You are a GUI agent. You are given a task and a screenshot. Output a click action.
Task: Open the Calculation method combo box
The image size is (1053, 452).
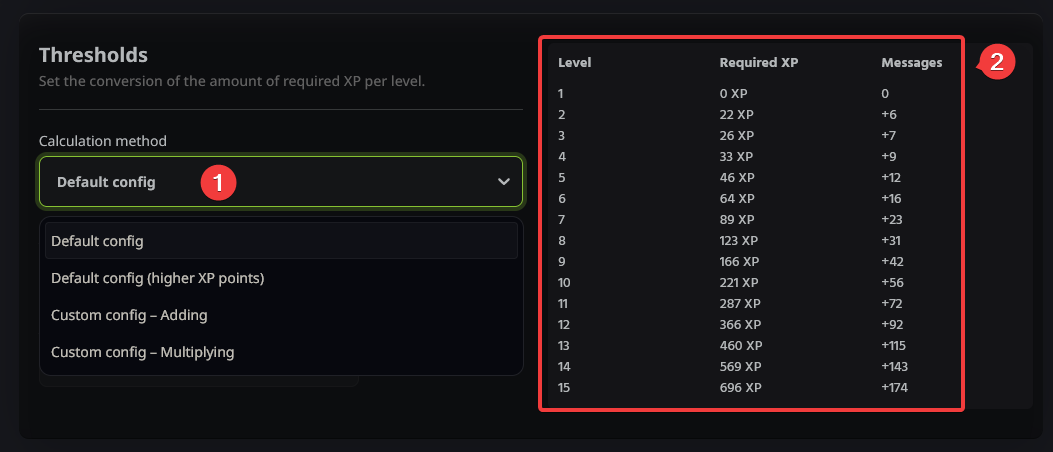click(280, 182)
